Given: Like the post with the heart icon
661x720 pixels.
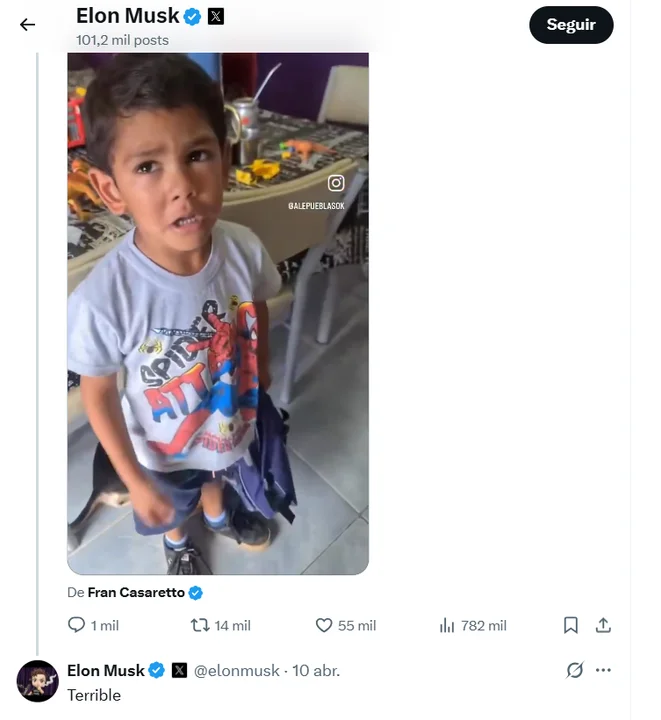Looking at the screenshot, I should (324, 625).
